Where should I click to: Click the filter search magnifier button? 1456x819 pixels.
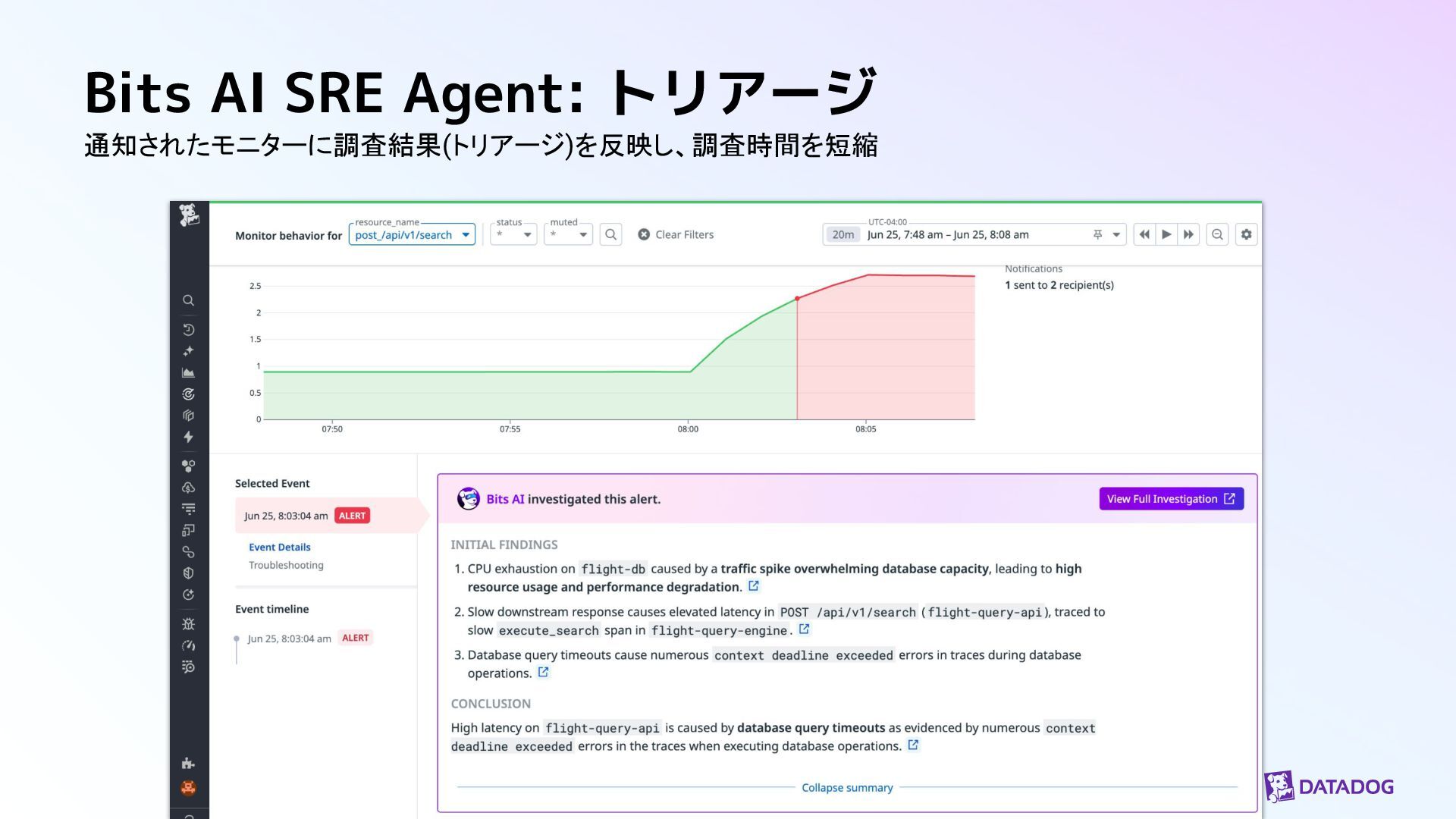click(611, 234)
